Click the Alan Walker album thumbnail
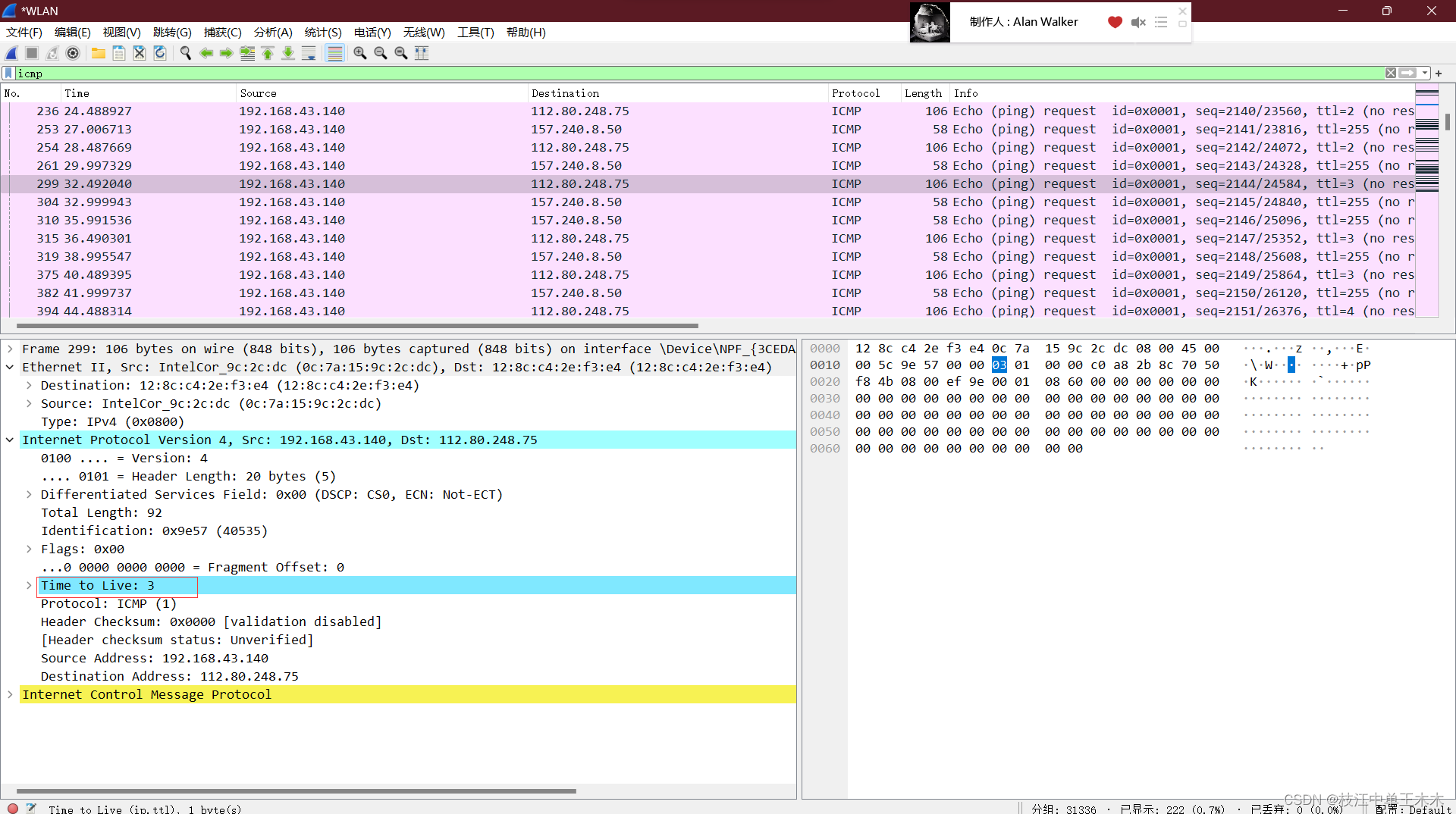The height and width of the screenshot is (814, 1456). point(930,22)
